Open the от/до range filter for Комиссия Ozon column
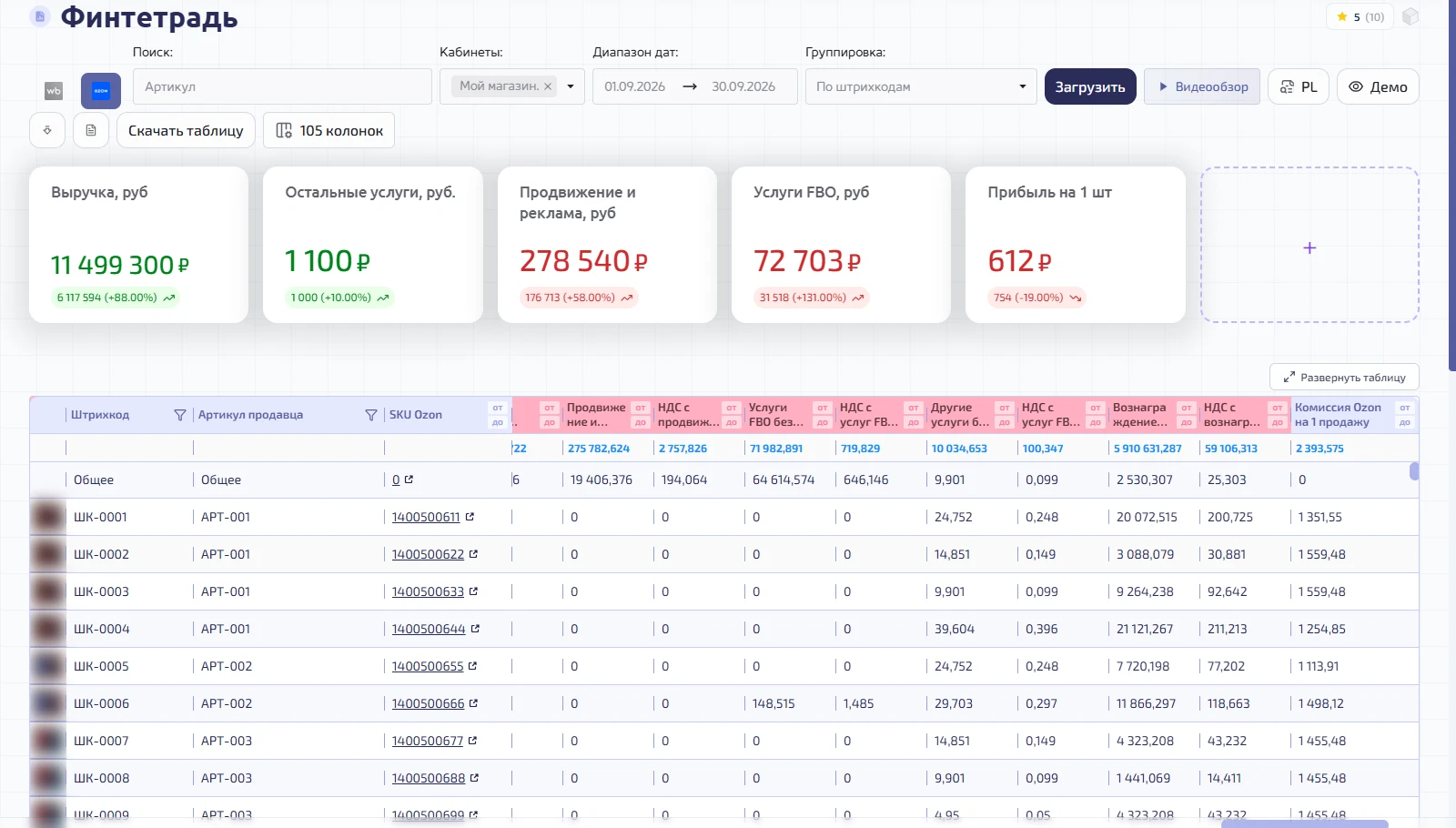 point(1405,415)
